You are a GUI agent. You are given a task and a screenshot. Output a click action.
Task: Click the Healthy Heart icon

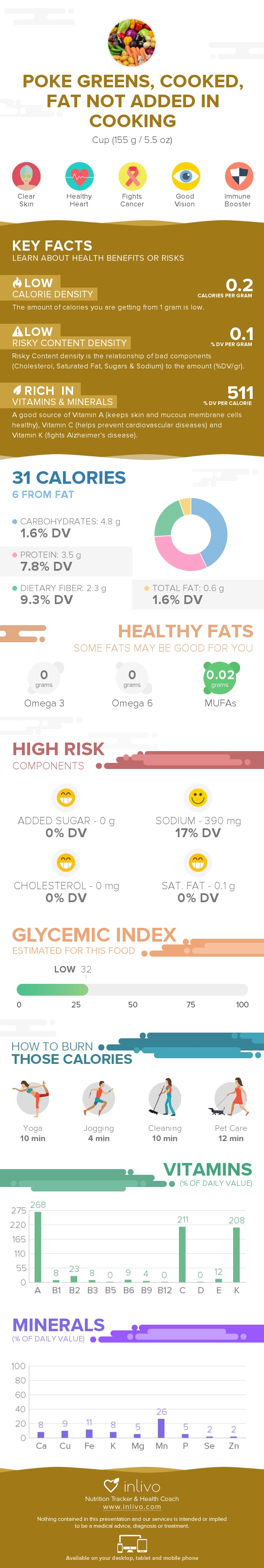79,177
